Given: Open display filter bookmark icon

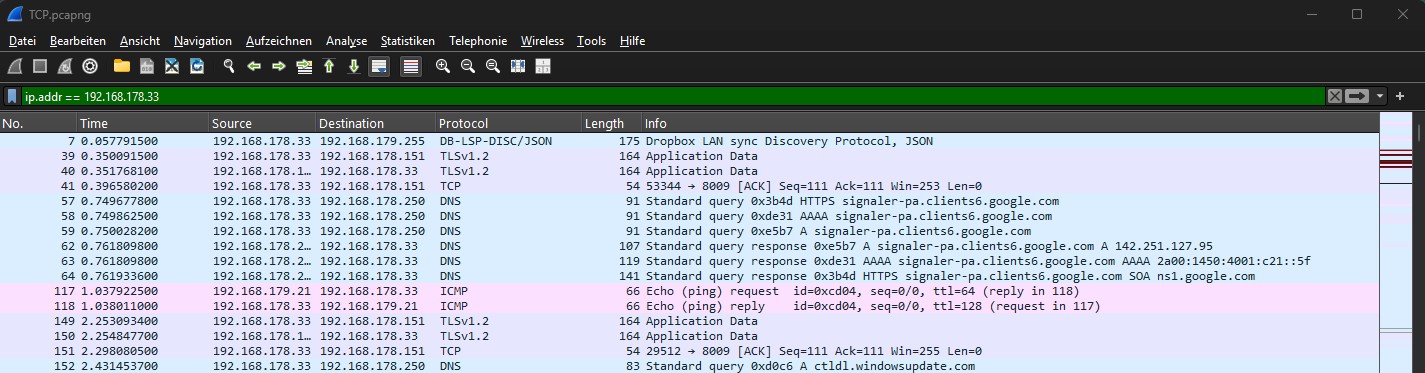Looking at the screenshot, I should tap(13, 96).
